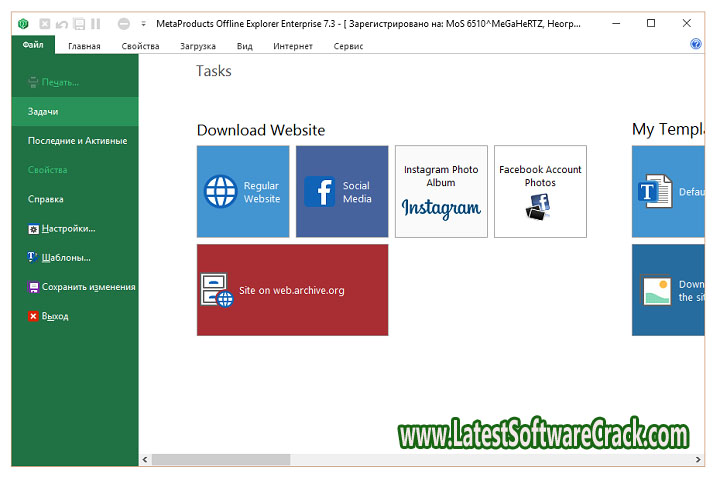720x480 pixels.
Task: Switch to the Загрузка ribbon tab
Action: point(197,46)
